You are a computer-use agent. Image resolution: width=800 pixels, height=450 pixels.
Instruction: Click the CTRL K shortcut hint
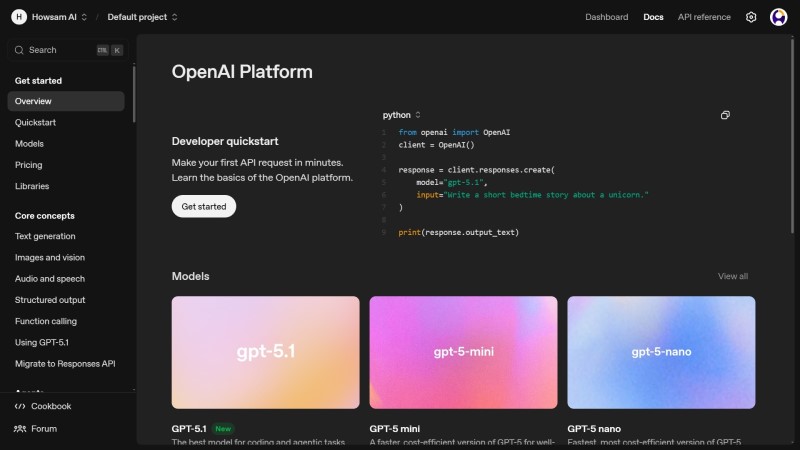tap(109, 50)
